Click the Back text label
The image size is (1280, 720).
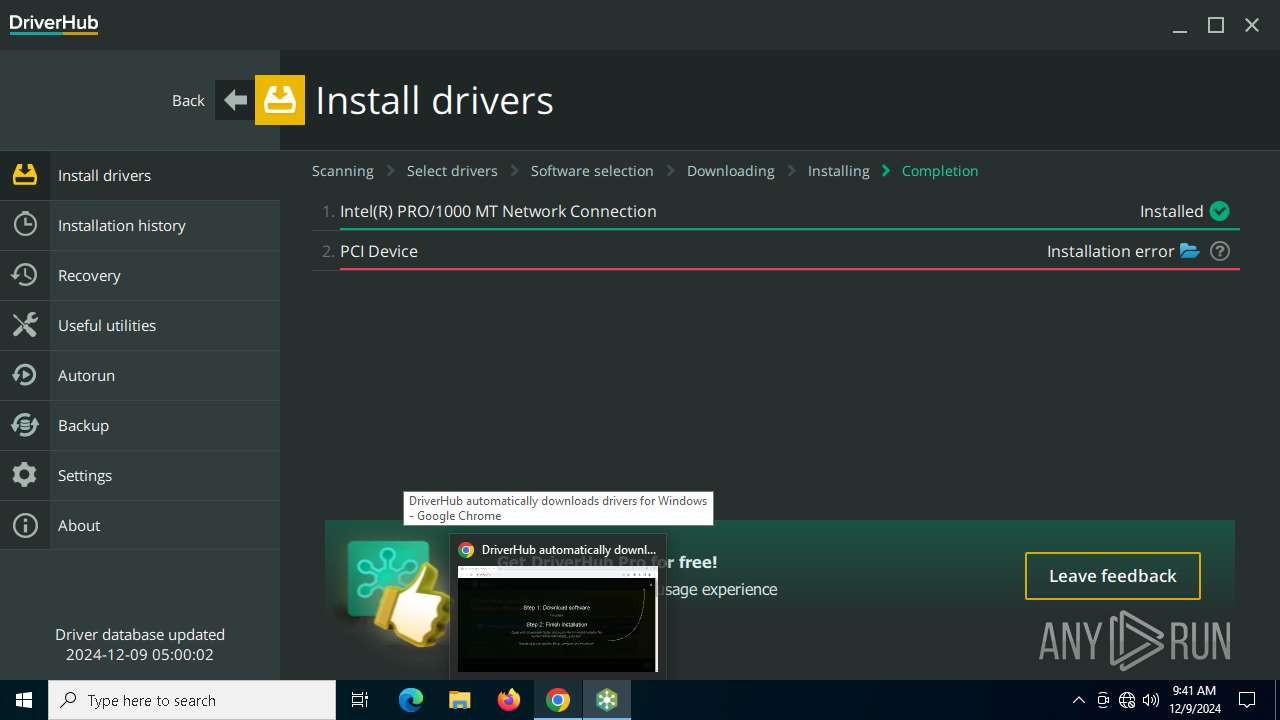[x=188, y=100]
